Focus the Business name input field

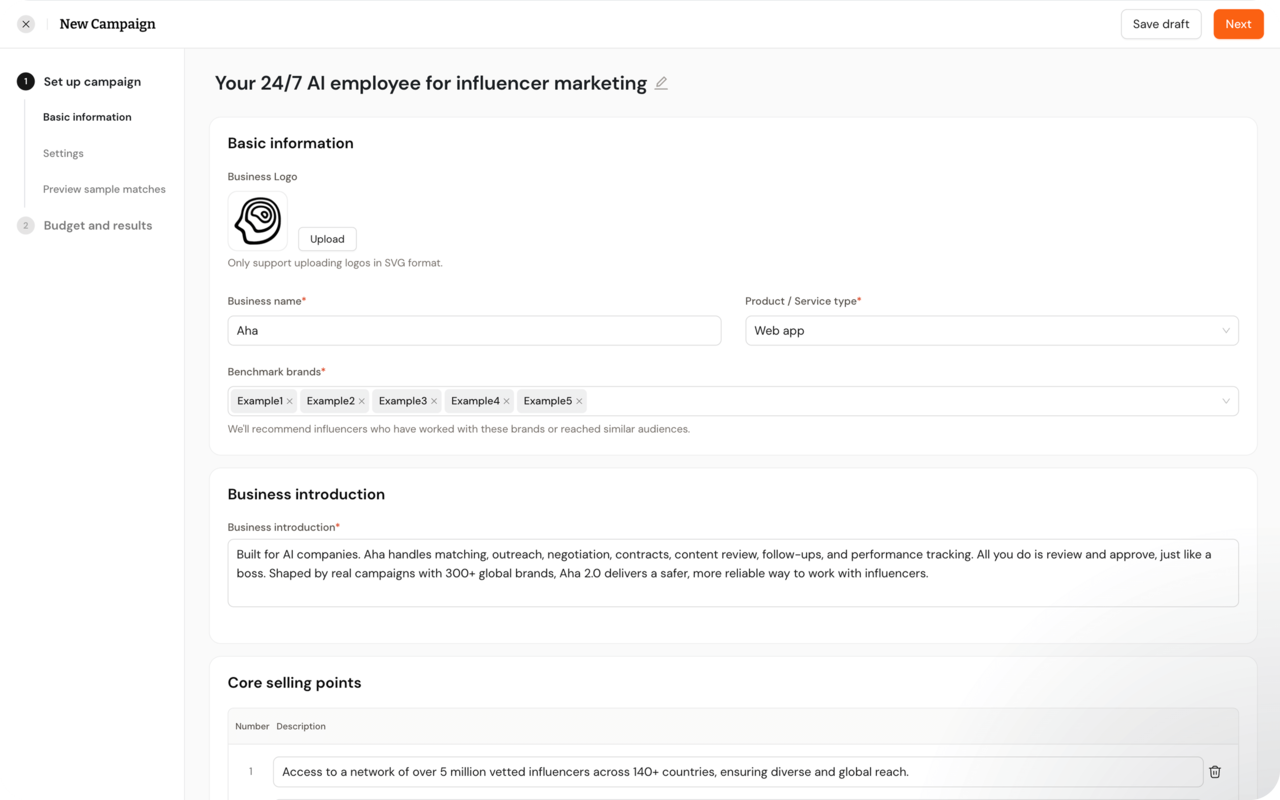(474, 331)
